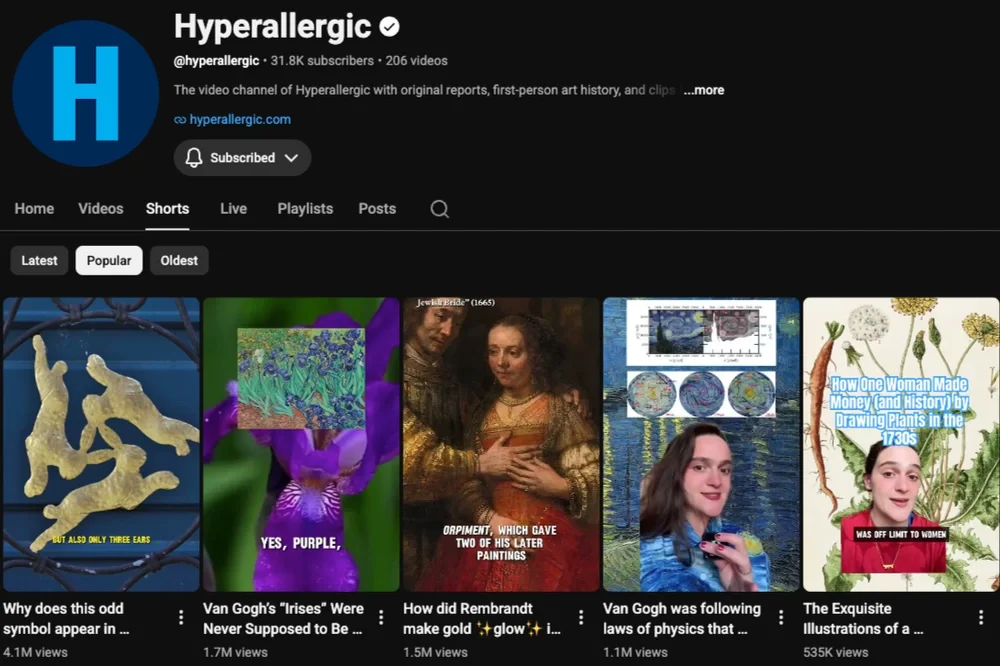This screenshot has height=666, width=1000.
Task: Expand the Subscribed dropdown chevron
Action: 291,158
